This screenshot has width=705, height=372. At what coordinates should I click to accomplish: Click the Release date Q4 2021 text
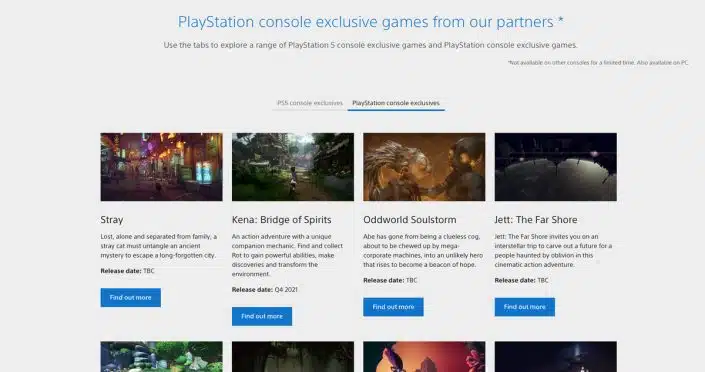tap(265, 290)
